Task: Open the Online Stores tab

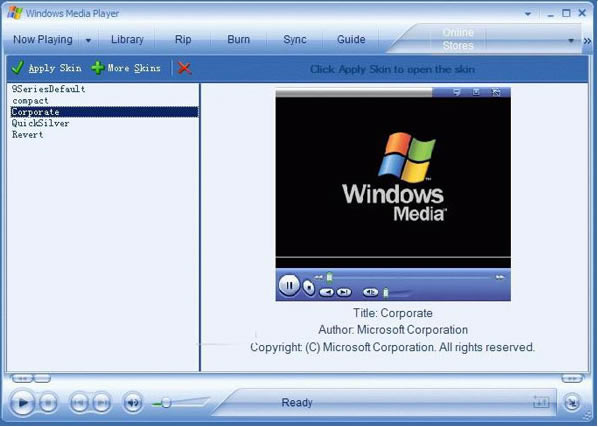Action: coord(458,39)
